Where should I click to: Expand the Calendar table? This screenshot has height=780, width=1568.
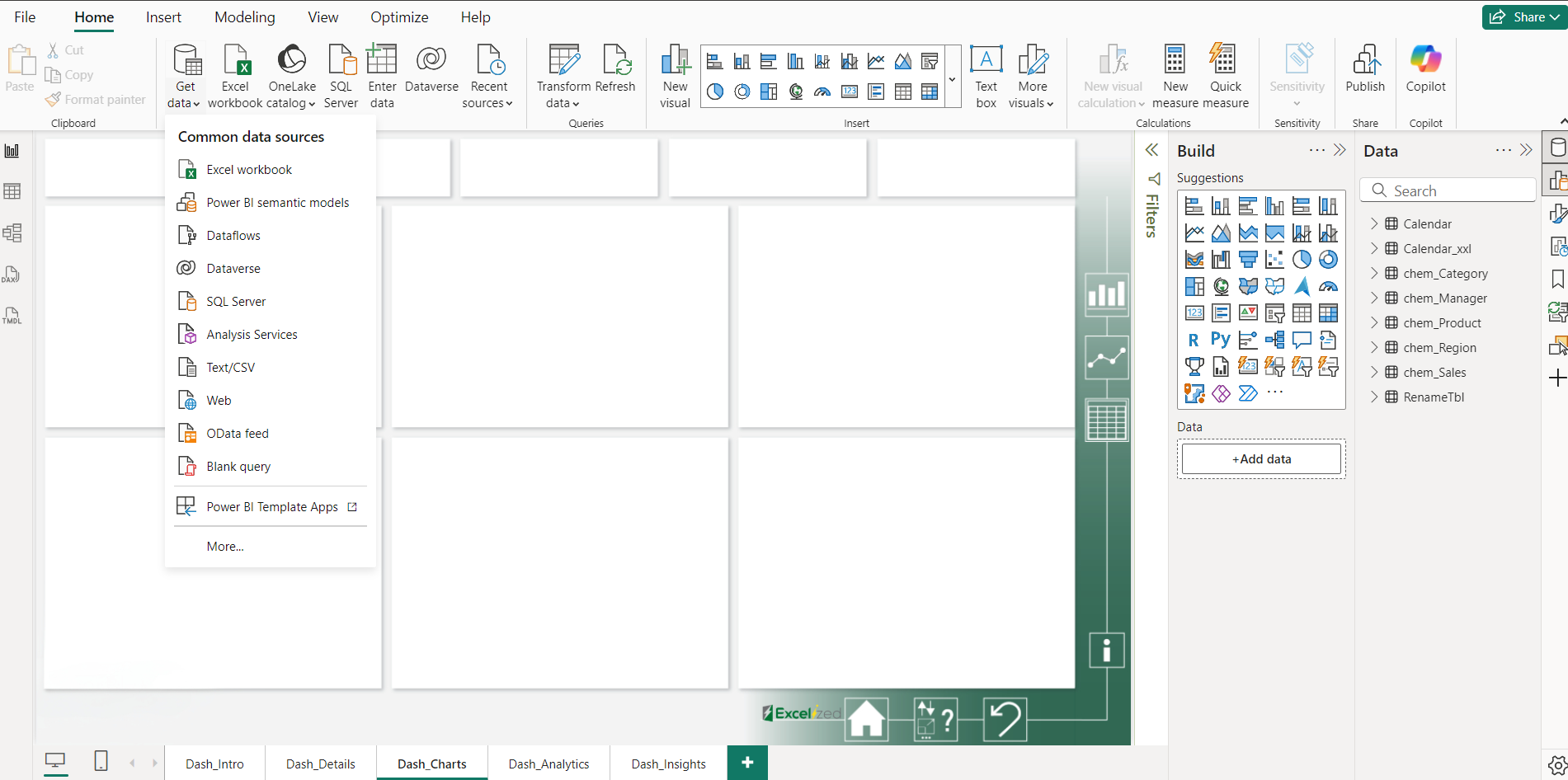click(x=1374, y=223)
